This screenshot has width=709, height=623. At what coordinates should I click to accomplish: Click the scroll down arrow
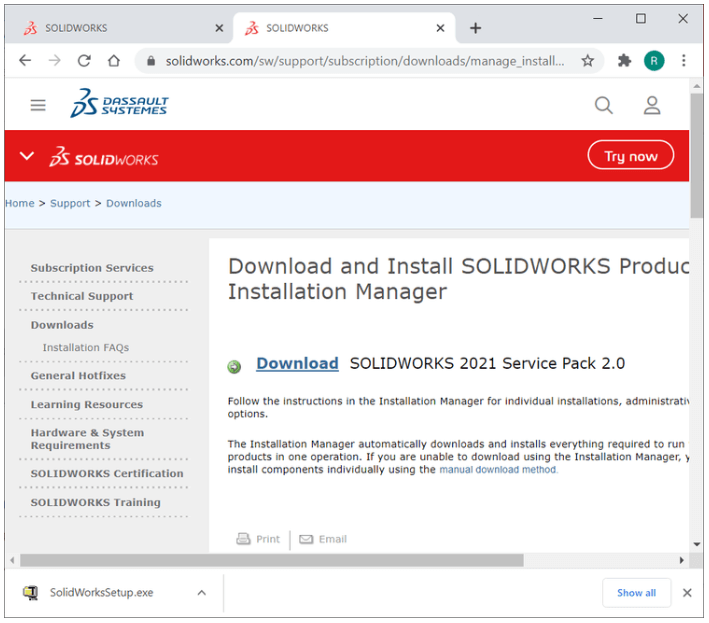pos(696,544)
